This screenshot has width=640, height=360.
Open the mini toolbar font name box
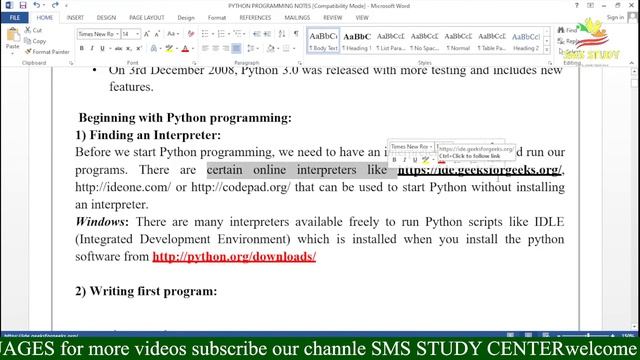[x=411, y=146]
